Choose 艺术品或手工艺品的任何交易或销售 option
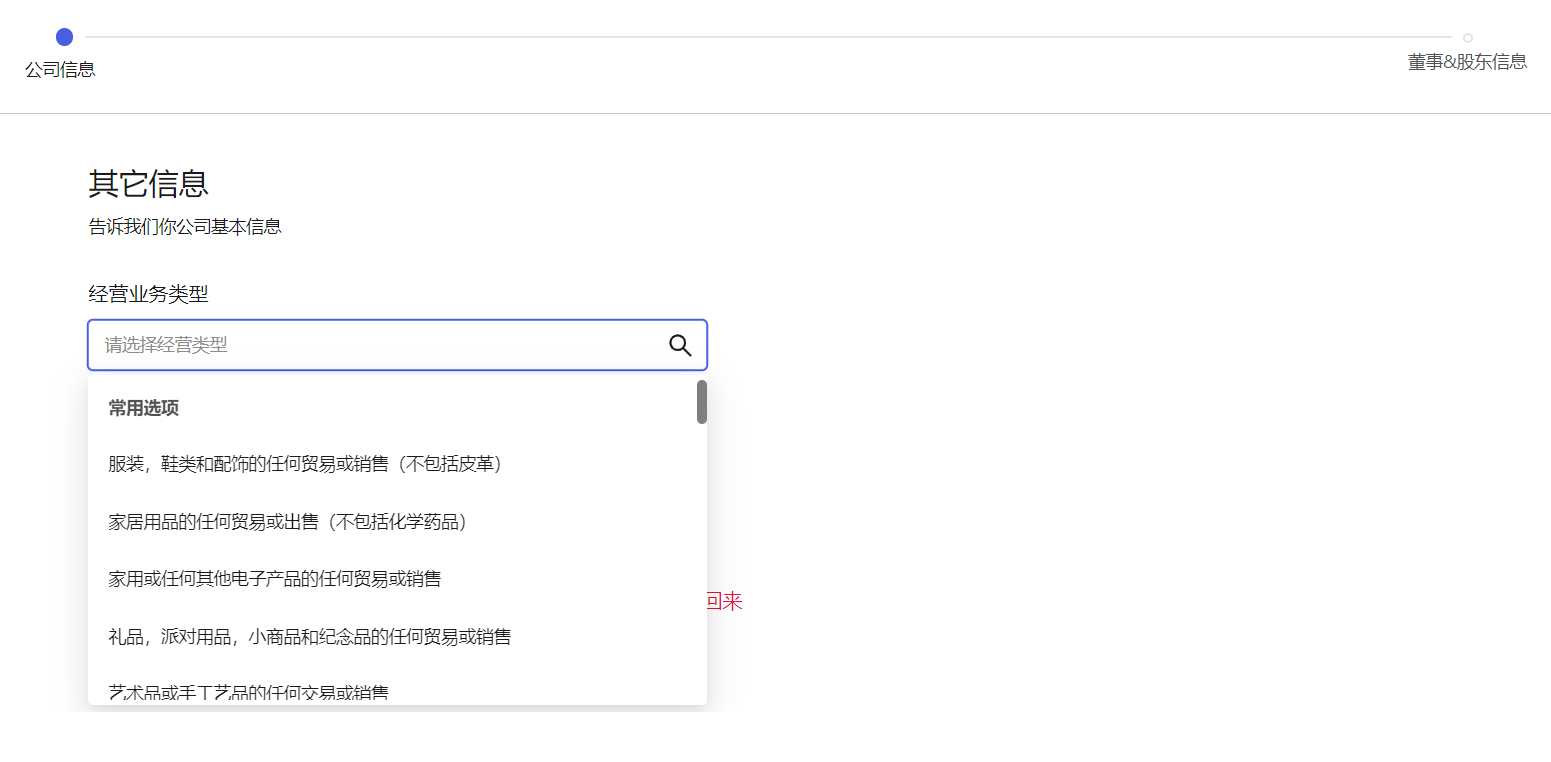Image resolution: width=1551 pixels, height=762 pixels. point(249,692)
